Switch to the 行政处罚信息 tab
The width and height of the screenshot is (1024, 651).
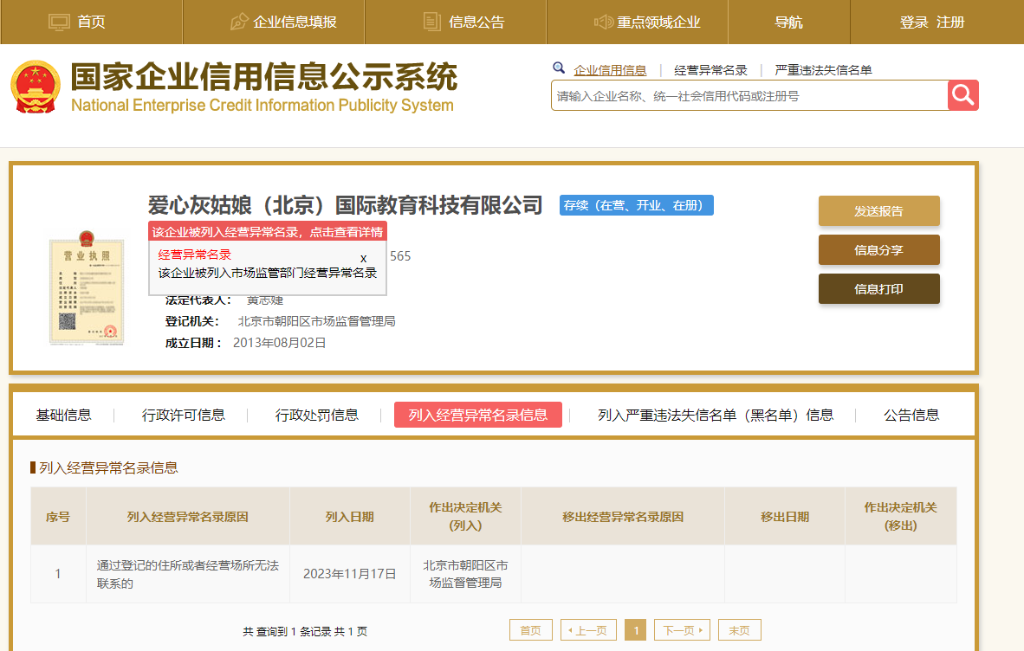pos(317,415)
